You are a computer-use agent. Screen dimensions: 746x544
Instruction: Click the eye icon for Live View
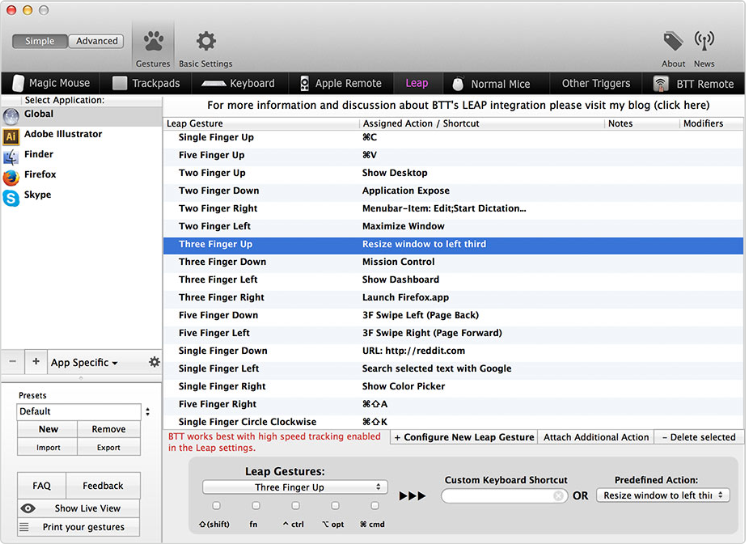point(28,508)
